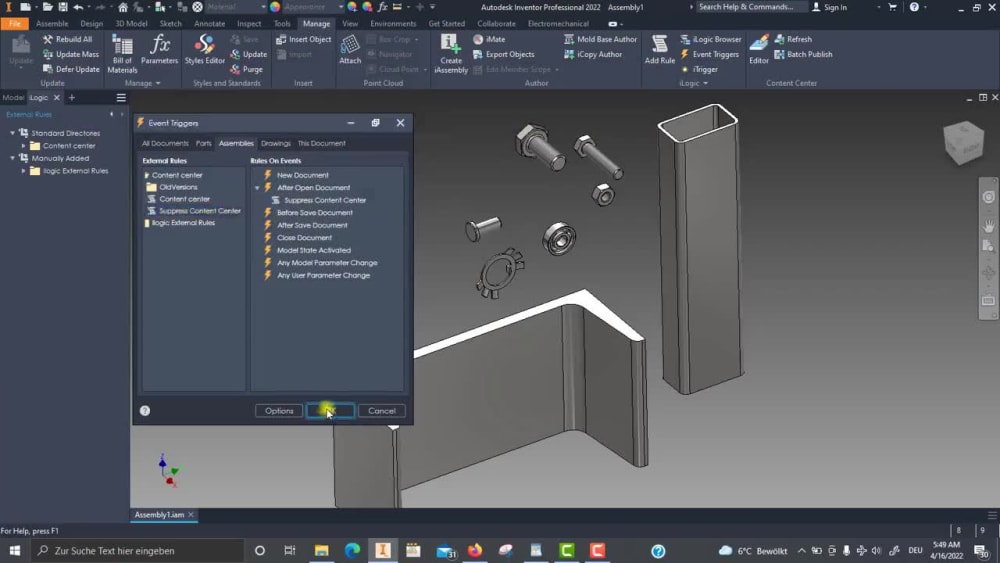Screen dimensions: 1000x563
Task: Open This Document tab in Event Triggers
Action: [321, 143]
